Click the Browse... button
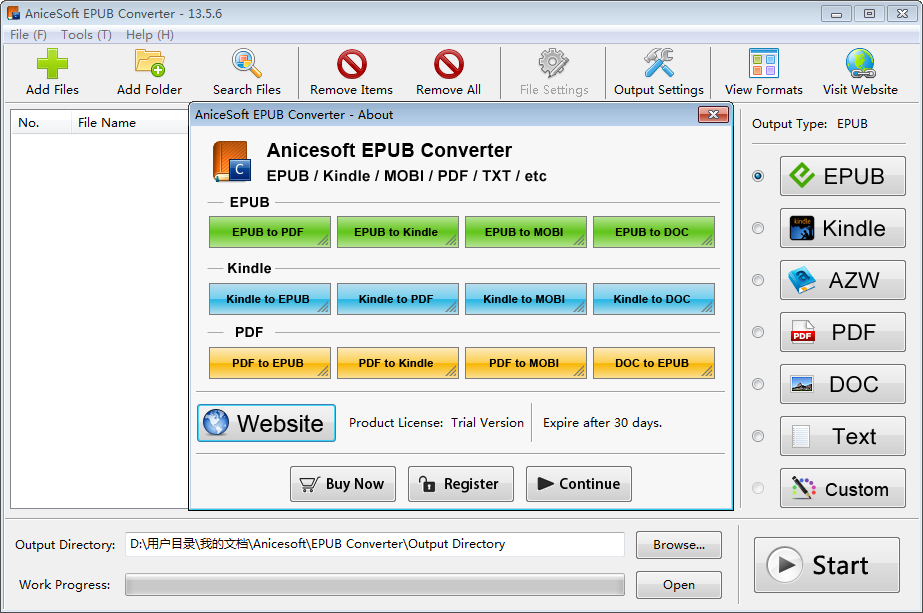923x613 pixels. pos(679,545)
